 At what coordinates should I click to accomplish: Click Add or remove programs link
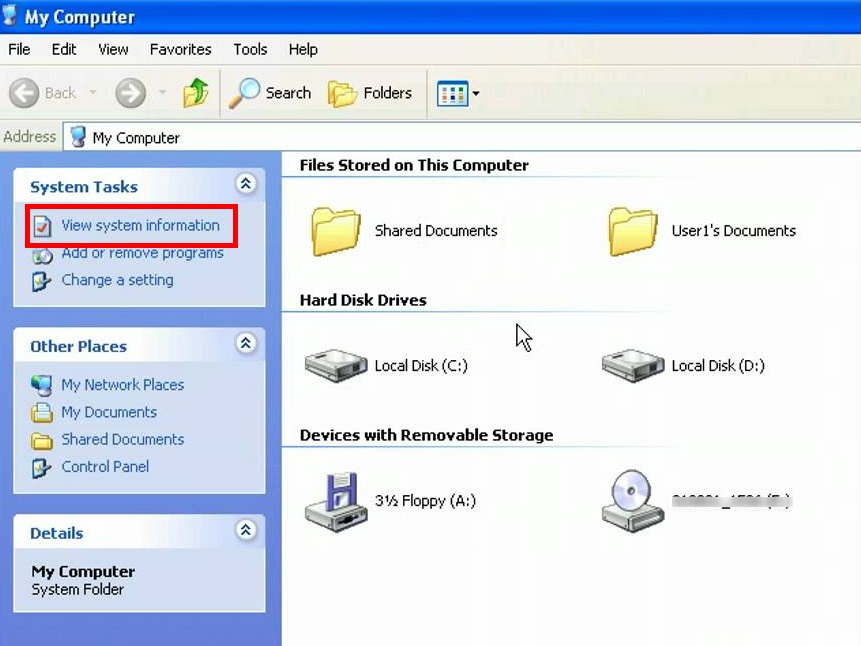pos(143,253)
